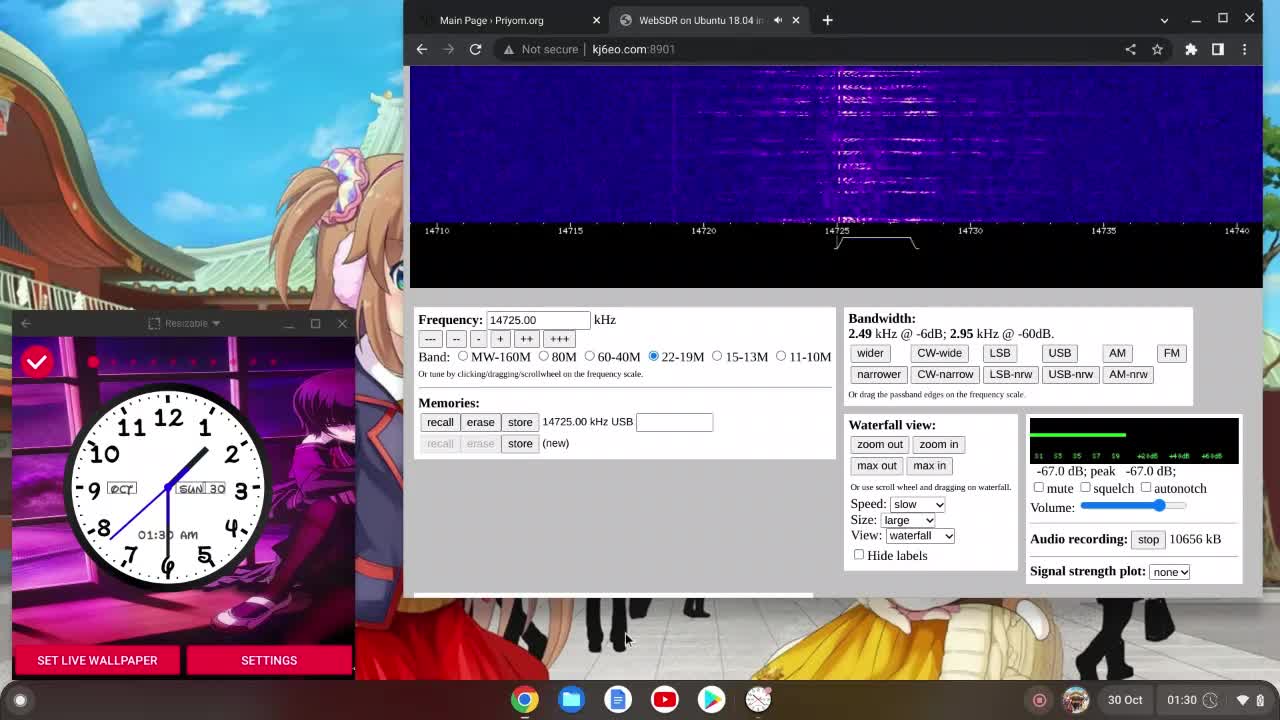The image size is (1280, 720).
Task: Open a new Chrome tab
Action: (827, 20)
